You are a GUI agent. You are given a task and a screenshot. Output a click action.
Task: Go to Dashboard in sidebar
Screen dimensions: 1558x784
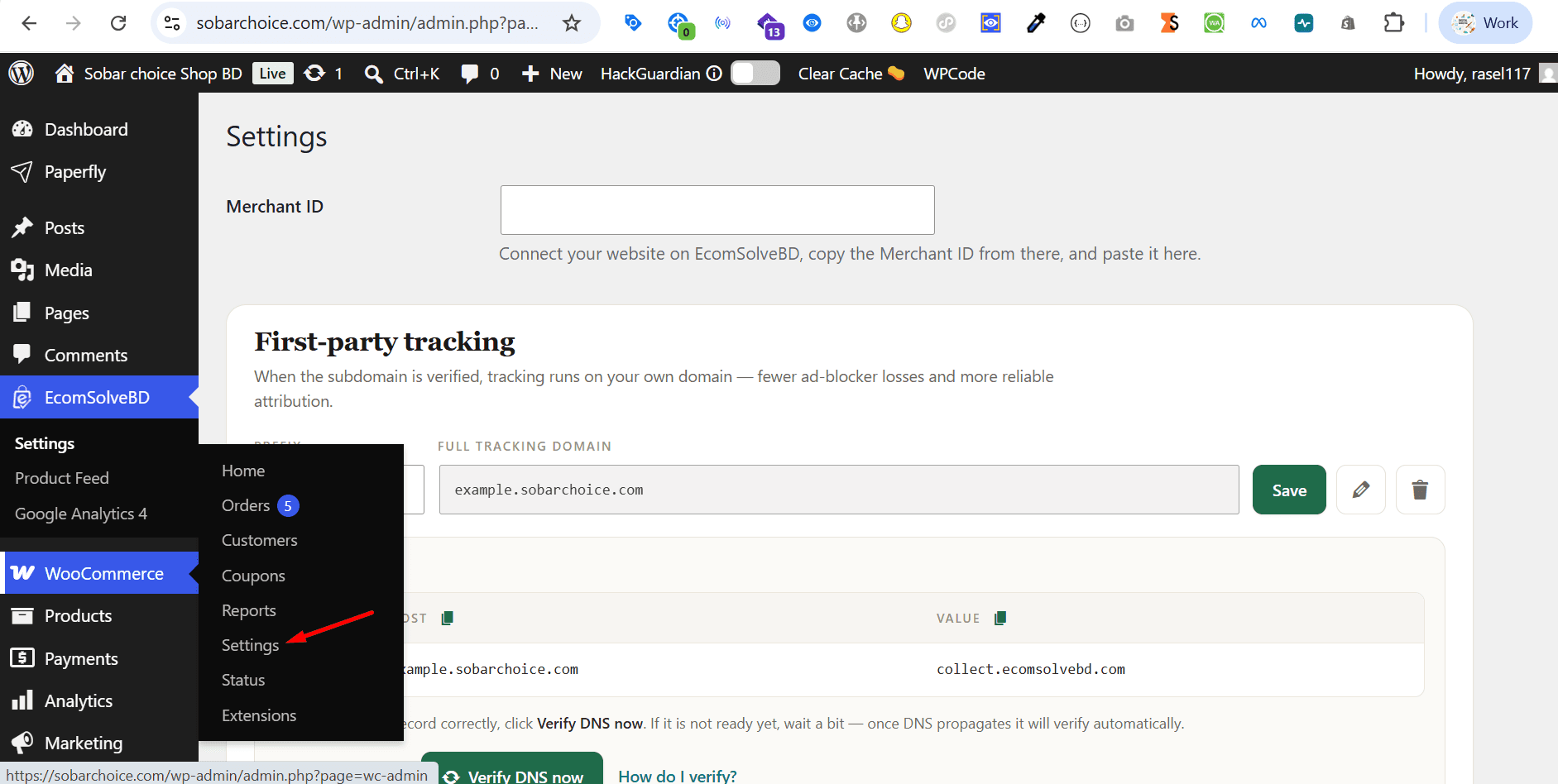(99, 129)
